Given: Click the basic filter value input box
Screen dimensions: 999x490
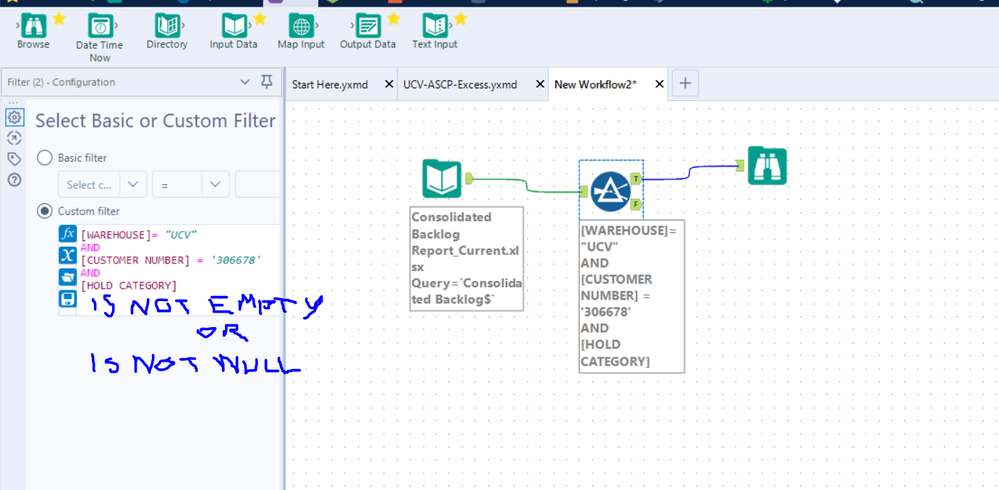Looking at the screenshot, I should [257, 185].
